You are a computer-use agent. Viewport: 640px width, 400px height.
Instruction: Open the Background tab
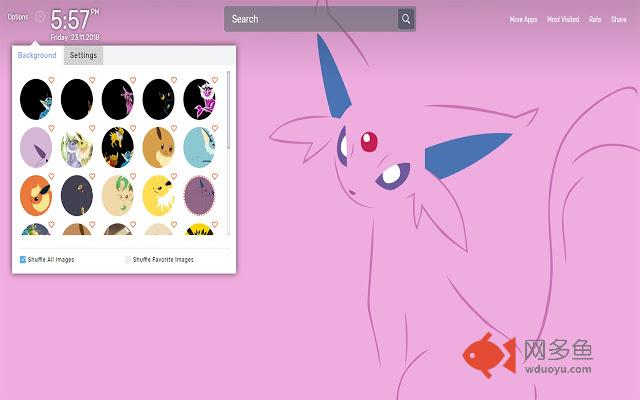pos(37,55)
